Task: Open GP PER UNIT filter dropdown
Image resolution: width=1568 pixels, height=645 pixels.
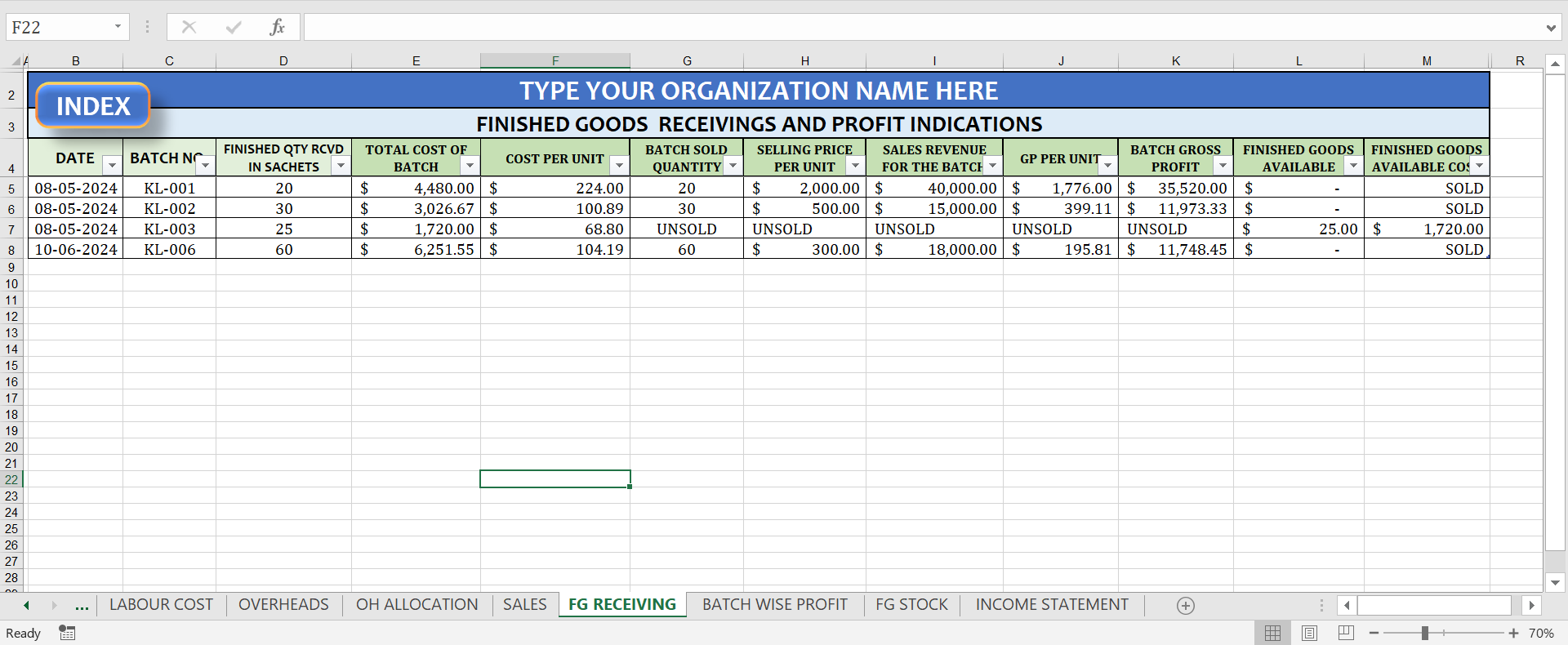Action: pyautogui.click(x=1107, y=166)
